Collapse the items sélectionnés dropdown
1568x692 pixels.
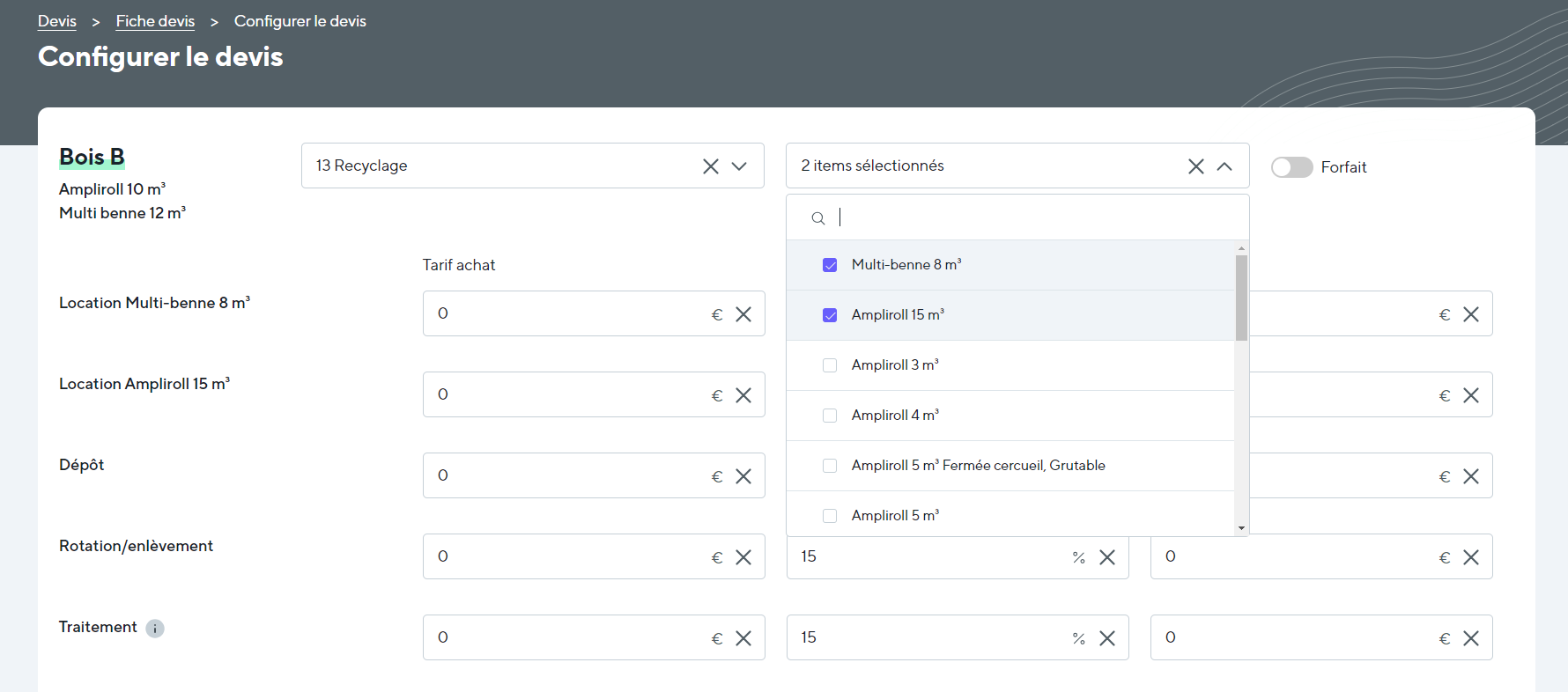pos(1224,166)
